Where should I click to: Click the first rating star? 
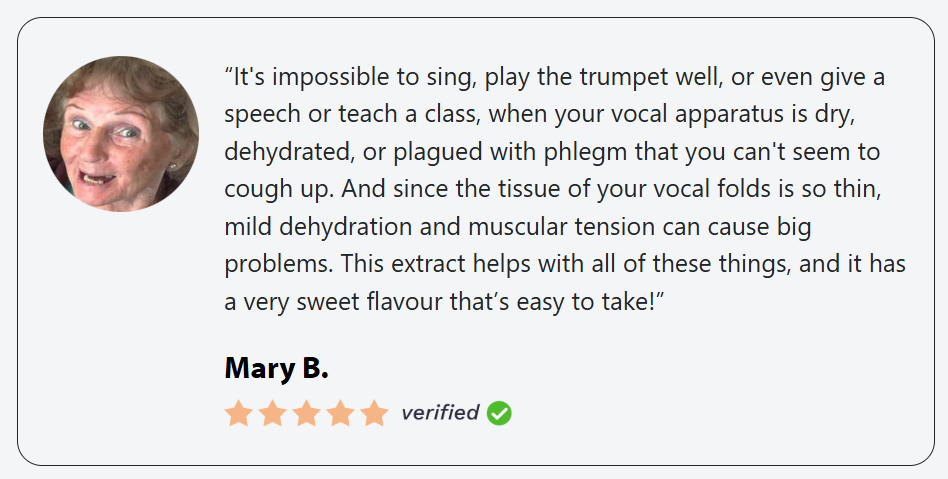coord(238,414)
